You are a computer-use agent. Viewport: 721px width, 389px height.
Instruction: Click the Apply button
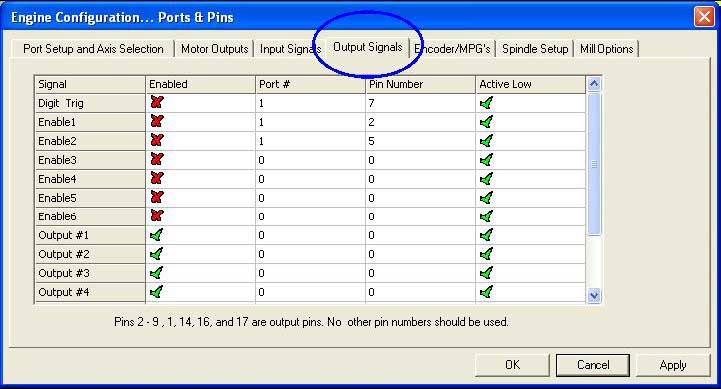pyautogui.click(x=673, y=365)
